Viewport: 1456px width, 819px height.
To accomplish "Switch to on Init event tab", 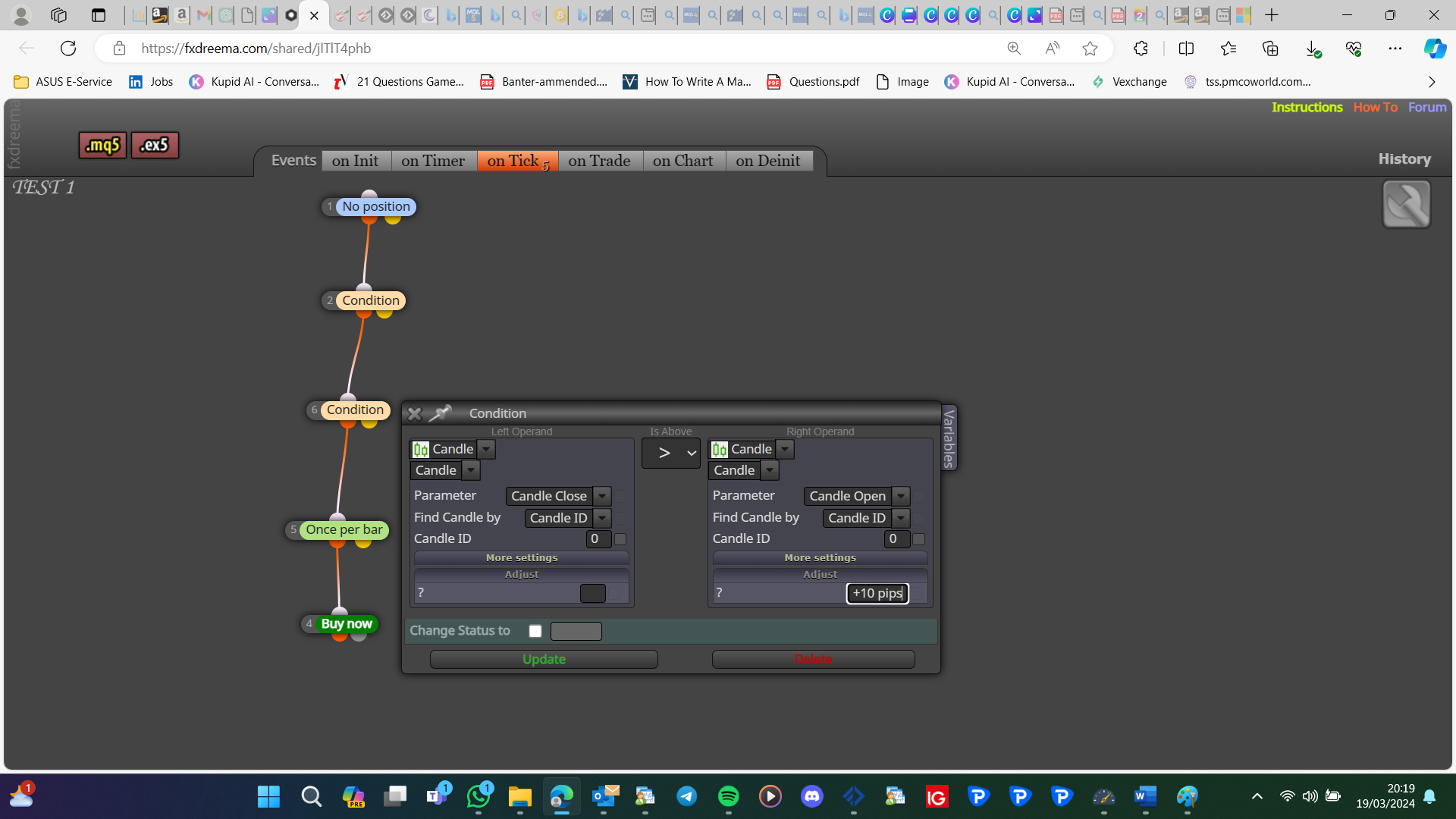I will 356,161.
